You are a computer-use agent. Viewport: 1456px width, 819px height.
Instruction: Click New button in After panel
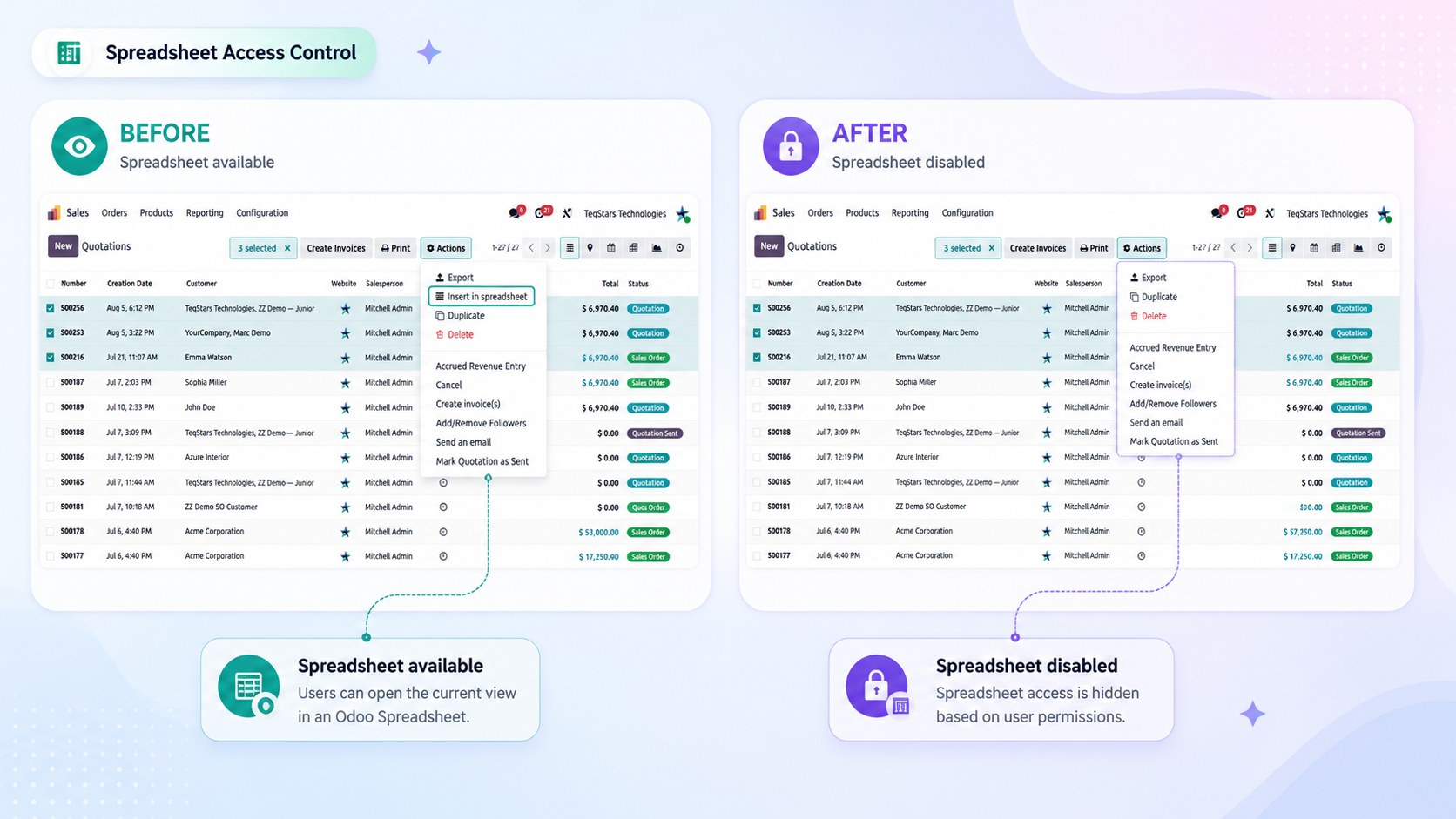pyautogui.click(x=769, y=246)
